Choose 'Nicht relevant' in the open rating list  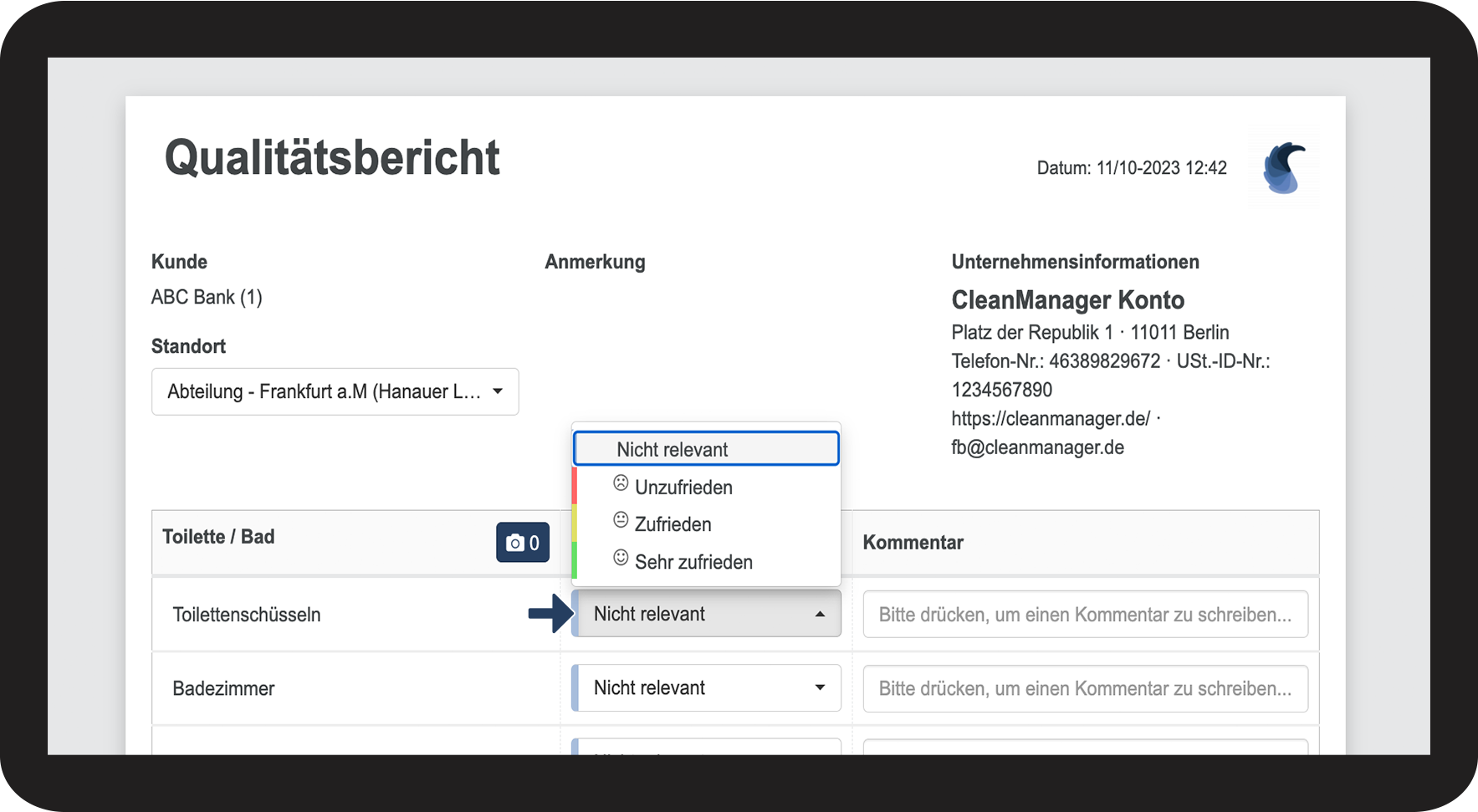pyautogui.click(x=706, y=449)
